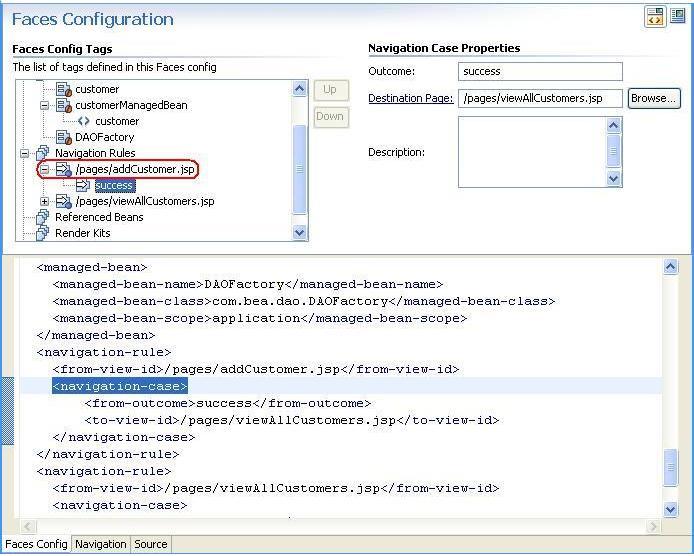
Task: Collapse the /pages/addCustomer.jsp rule
Action: 44,169
